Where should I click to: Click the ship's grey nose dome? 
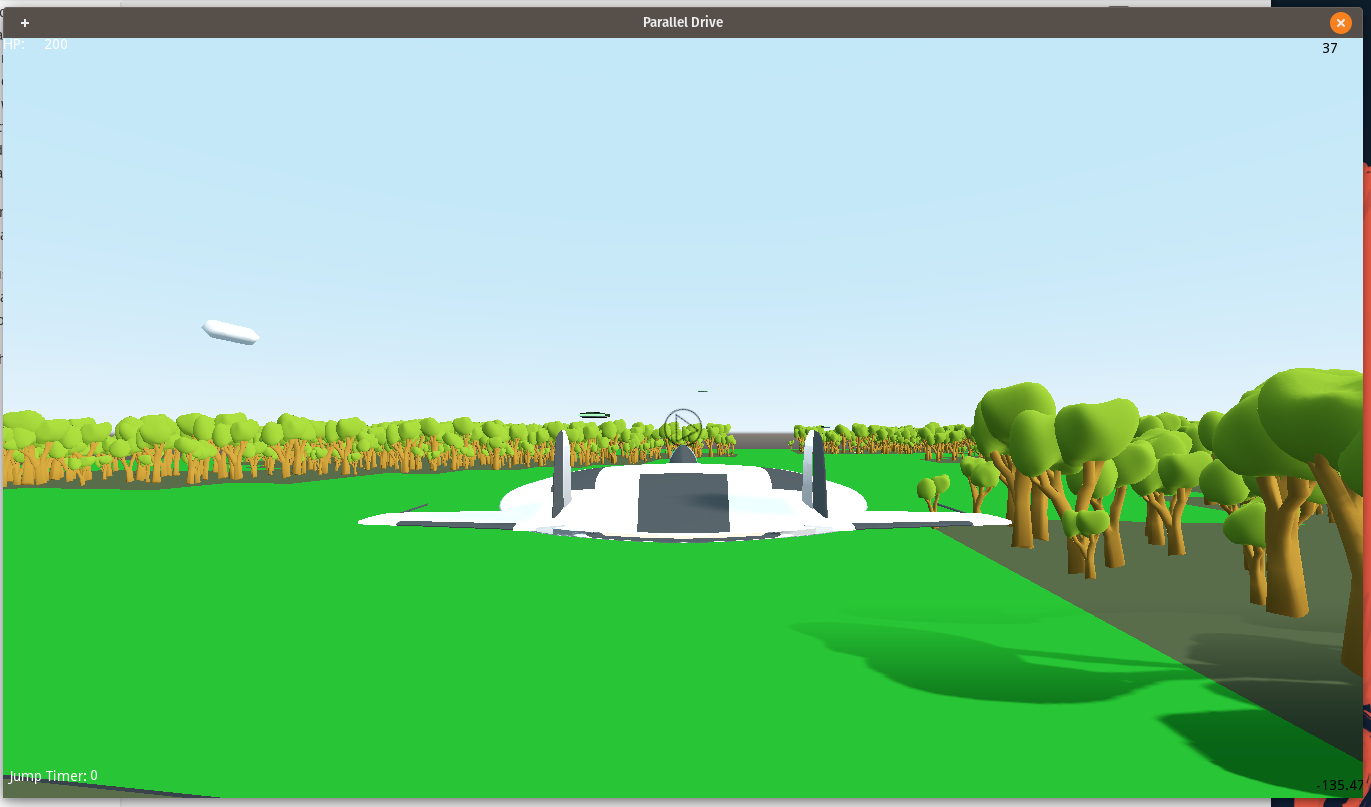point(683,454)
